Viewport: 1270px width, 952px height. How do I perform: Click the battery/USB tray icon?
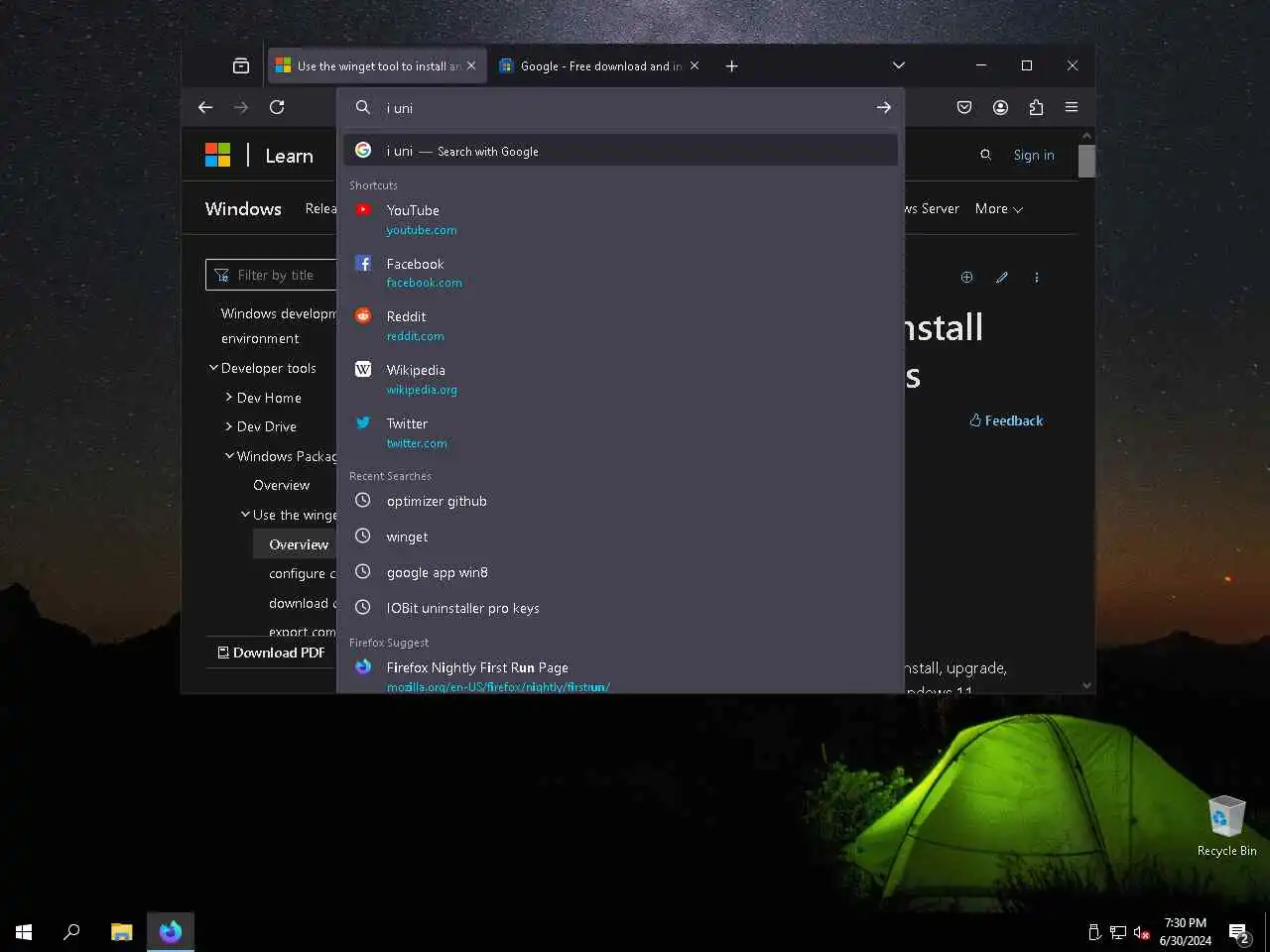pos(1094,932)
